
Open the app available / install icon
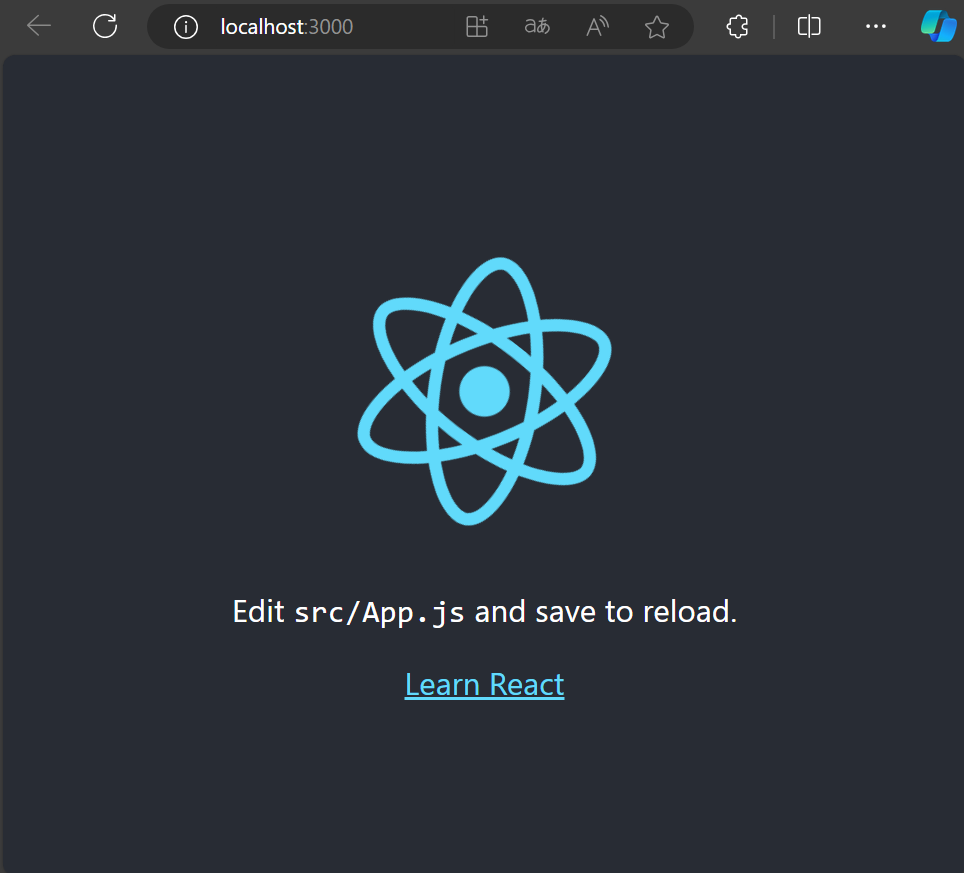pos(477,27)
